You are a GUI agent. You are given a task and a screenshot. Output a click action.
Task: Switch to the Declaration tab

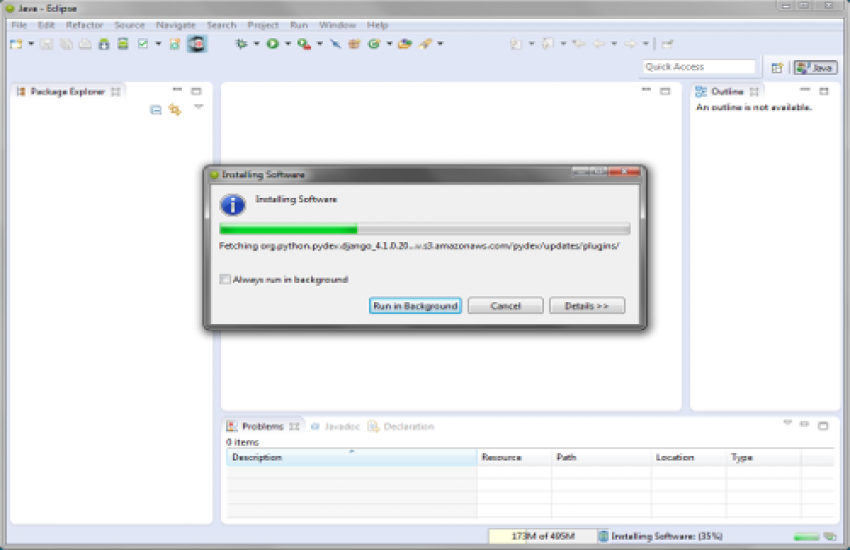tap(401, 426)
